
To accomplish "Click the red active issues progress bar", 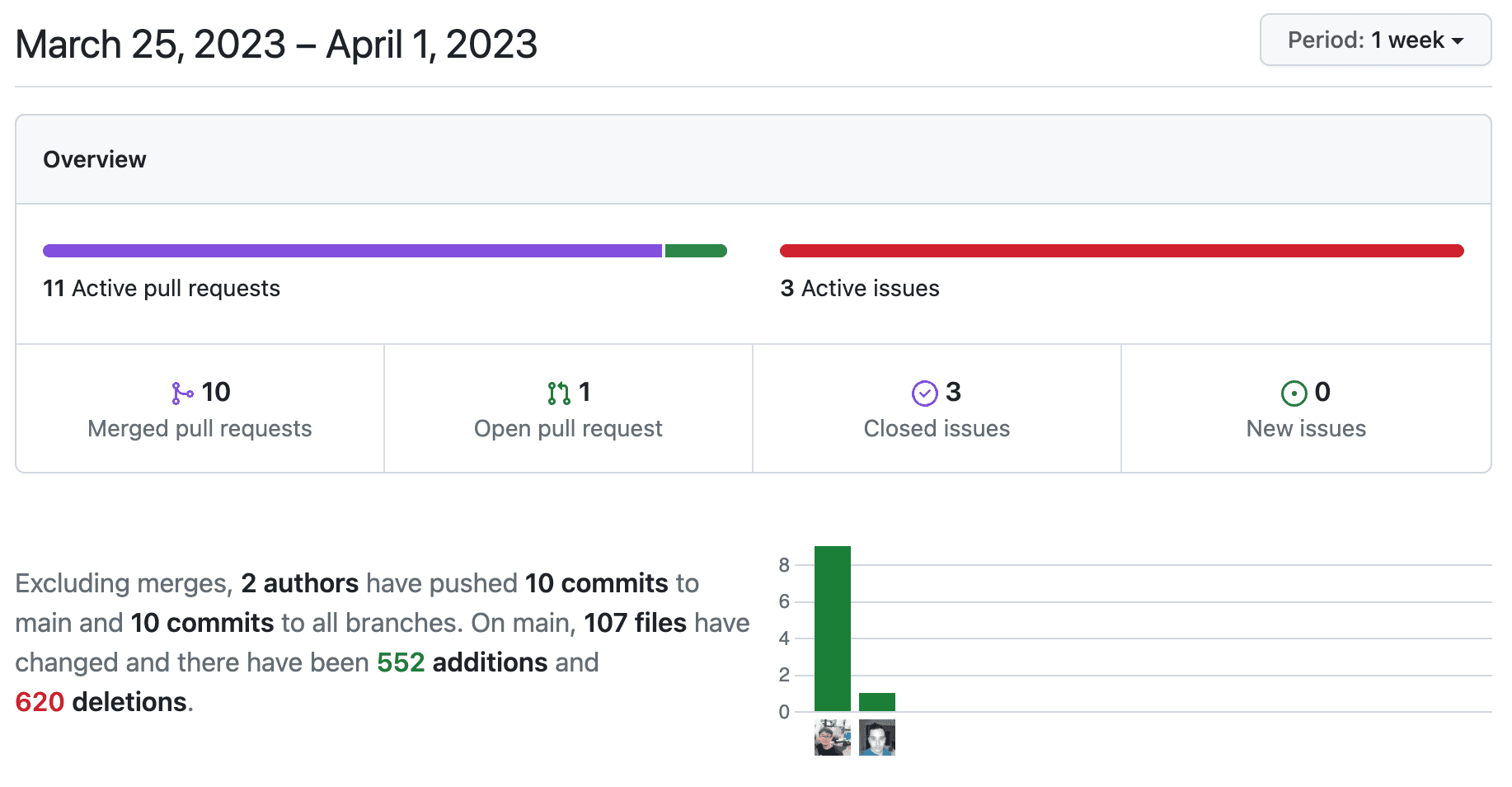I will [x=1121, y=251].
